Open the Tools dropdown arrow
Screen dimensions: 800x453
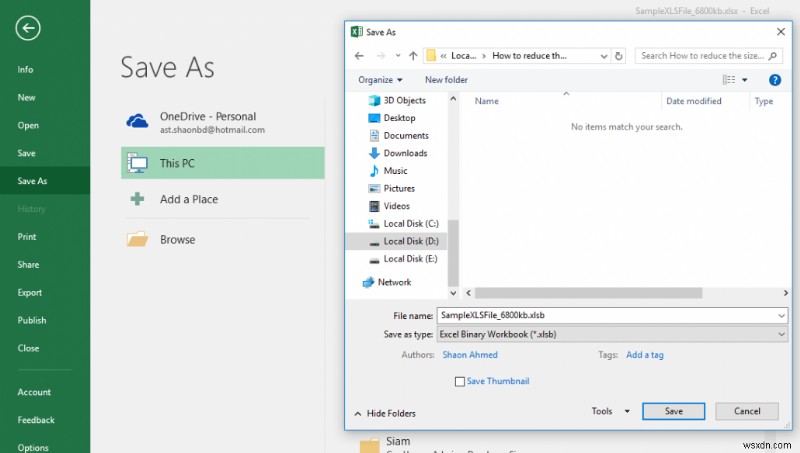point(627,411)
